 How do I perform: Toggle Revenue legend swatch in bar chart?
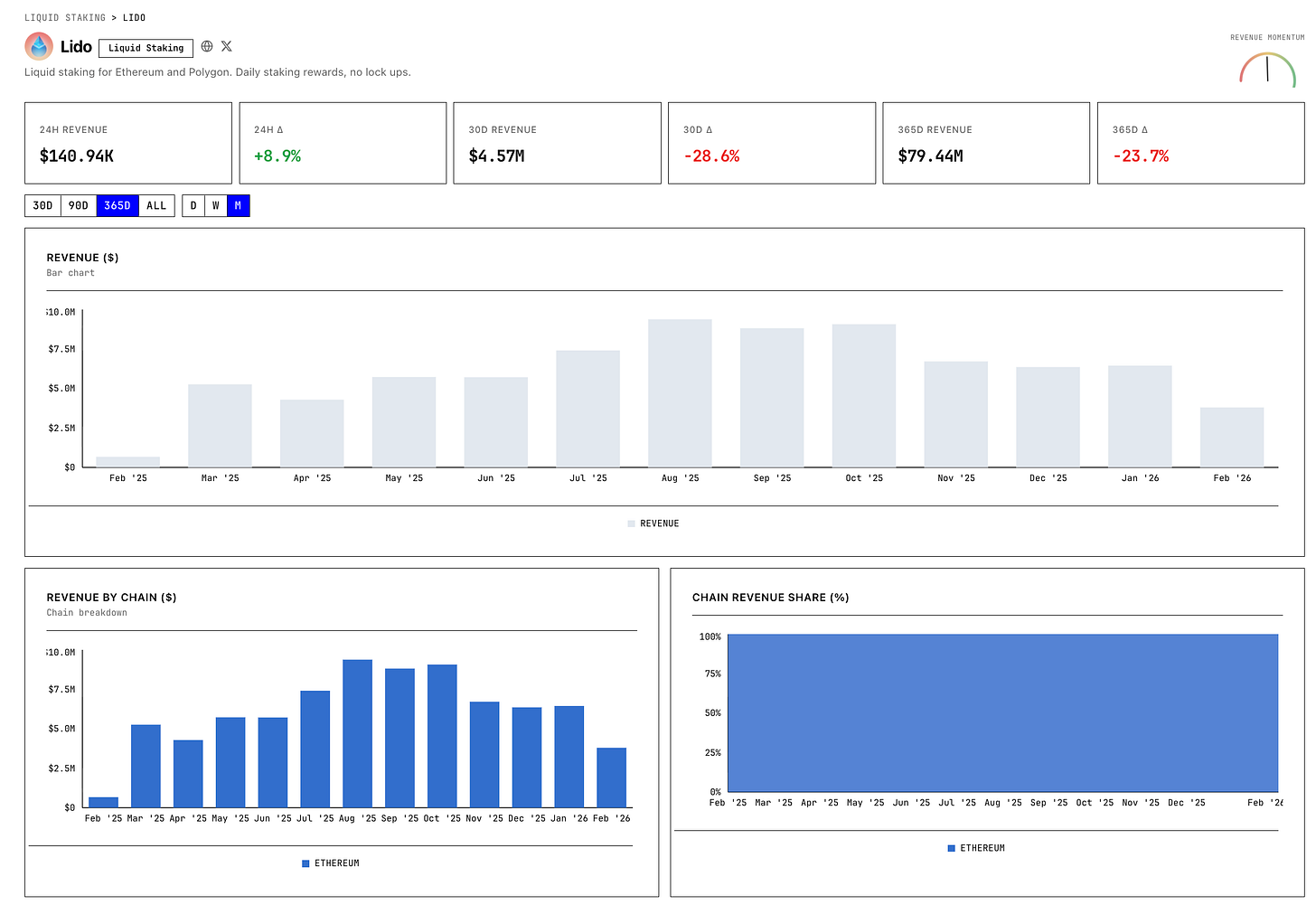pyautogui.click(x=631, y=523)
